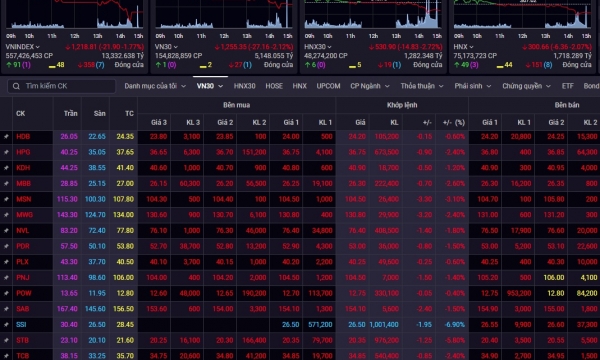Open HPG stock symbol details
Viewport: 600px width, 360px height.
(23, 152)
